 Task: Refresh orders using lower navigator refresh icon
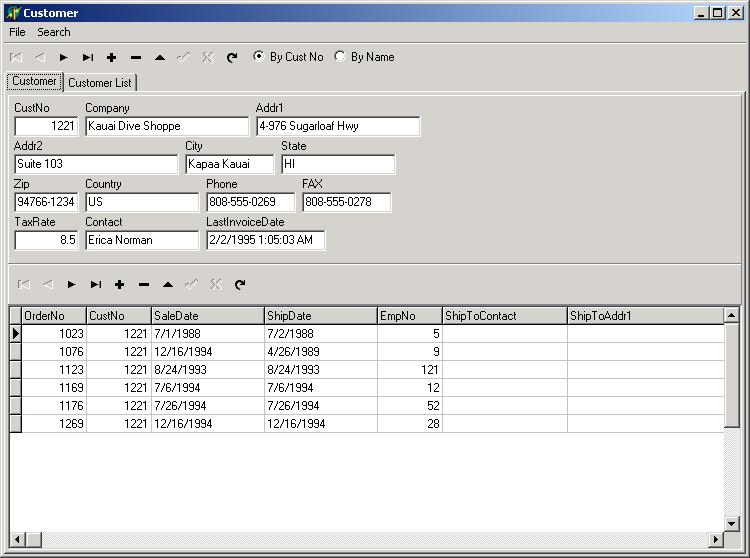240,285
